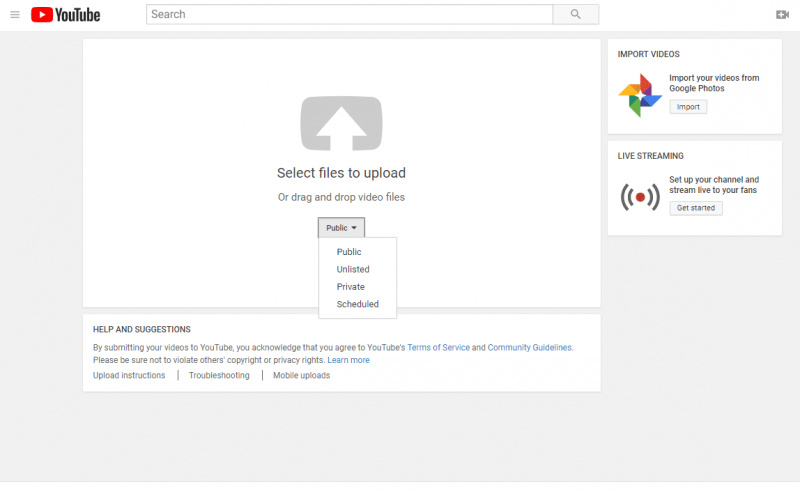The height and width of the screenshot is (493, 800).
Task: Click Get started for live streaming
Action: click(x=696, y=208)
